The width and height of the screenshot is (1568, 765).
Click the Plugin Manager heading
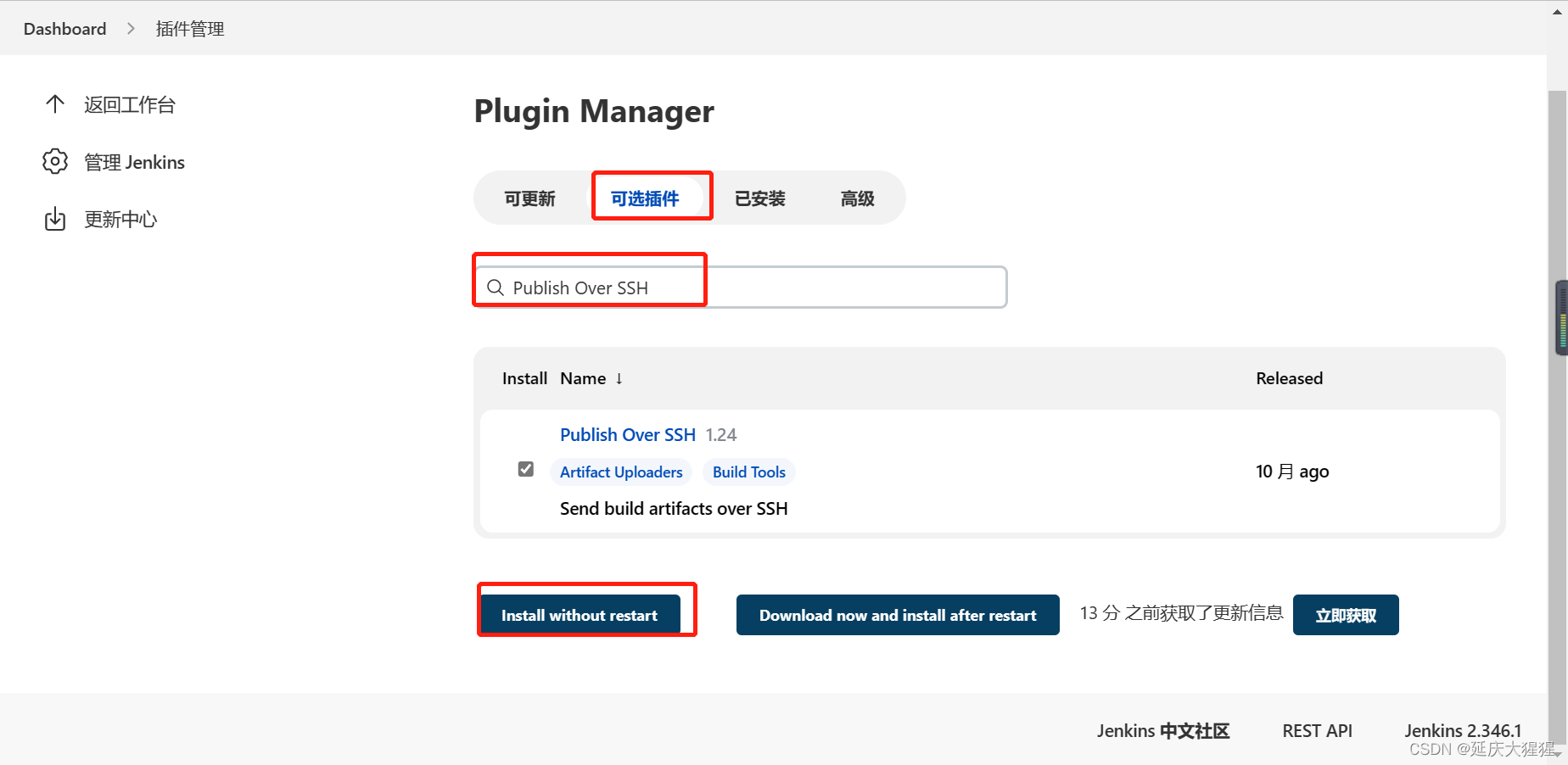(x=594, y=111)
